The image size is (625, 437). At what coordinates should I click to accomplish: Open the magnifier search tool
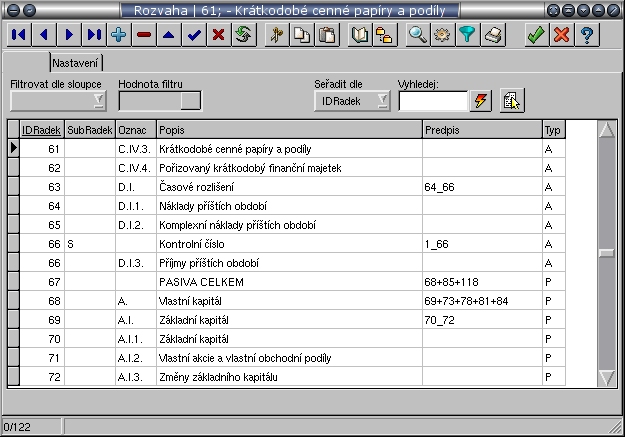coord(418,34)
